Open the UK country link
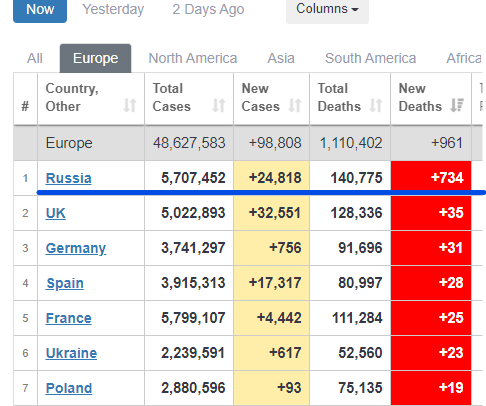The height and width of the screenshot is (406, 486). pyautogui.click(x=56, y=213)
